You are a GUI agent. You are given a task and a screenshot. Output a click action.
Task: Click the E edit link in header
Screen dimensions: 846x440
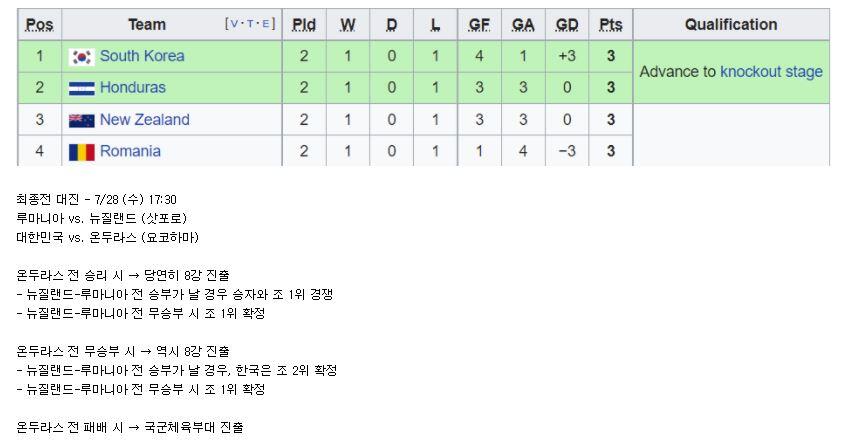[x=265, y=24]
